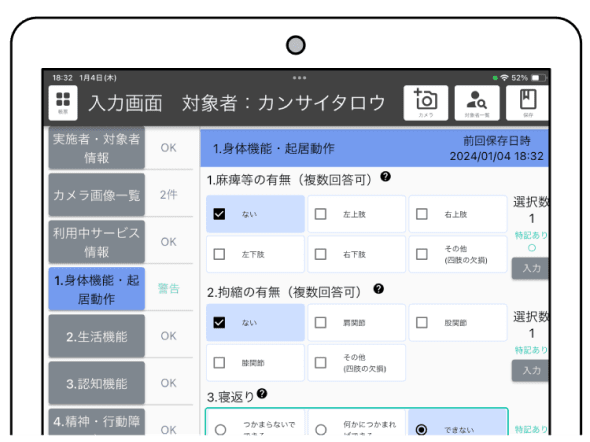Tap the 保存 bookmark save icon
Viewport: 590px width, 442px height.
tap(528, 103)
